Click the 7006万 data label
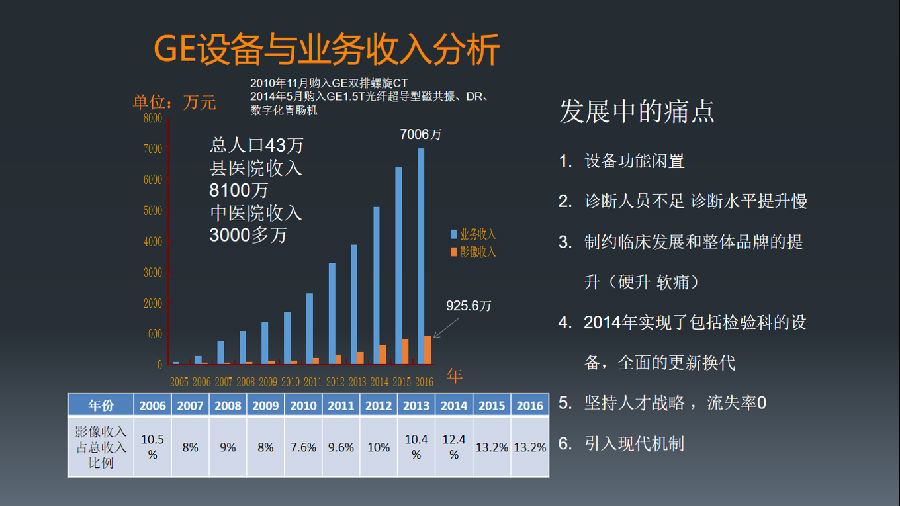Image resolution: width=900 pixels, height=506 pixels. (422, 133)
